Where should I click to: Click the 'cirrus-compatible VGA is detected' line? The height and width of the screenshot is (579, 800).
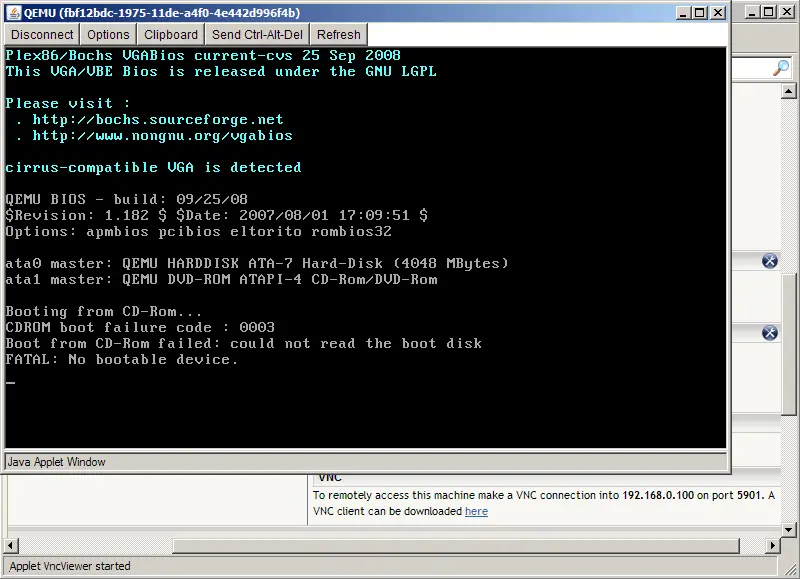(x=153, y=167)
